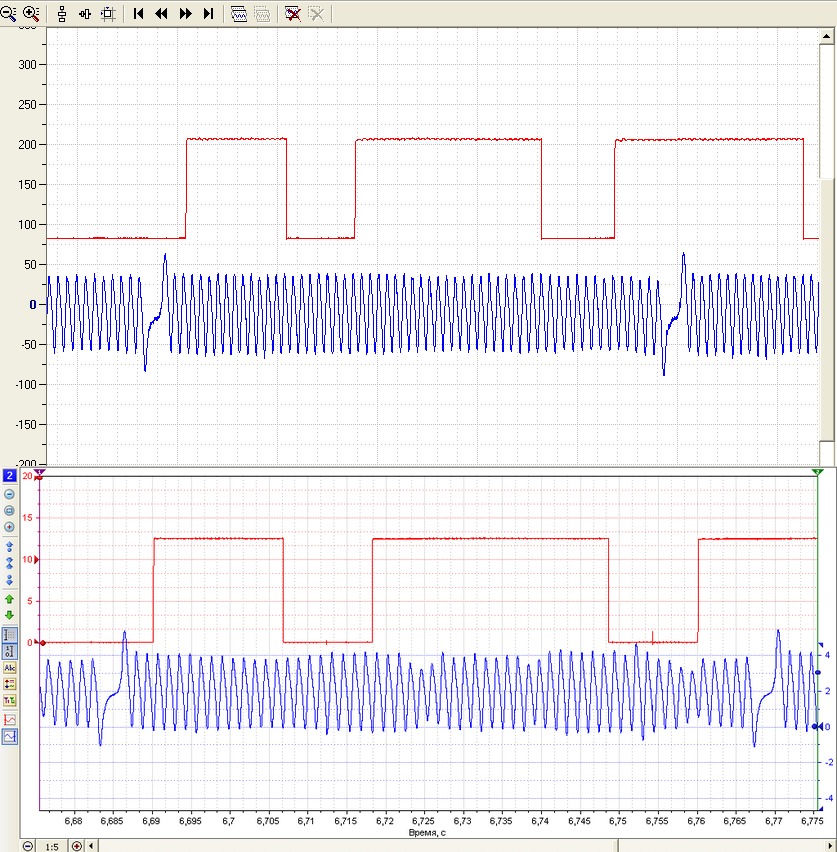Click the green up arrow
The width and height of the screenshot is (837, 852).
pos(9,599)
